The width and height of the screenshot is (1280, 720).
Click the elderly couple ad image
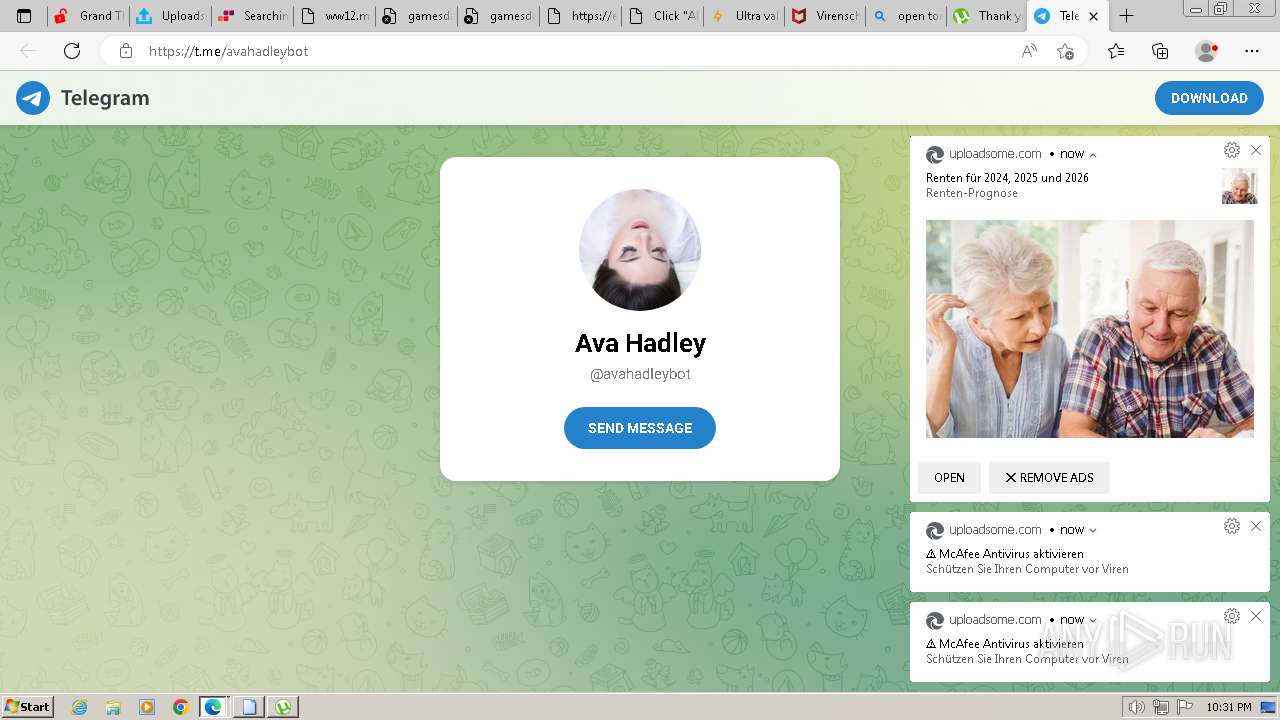pos(1090,329)
